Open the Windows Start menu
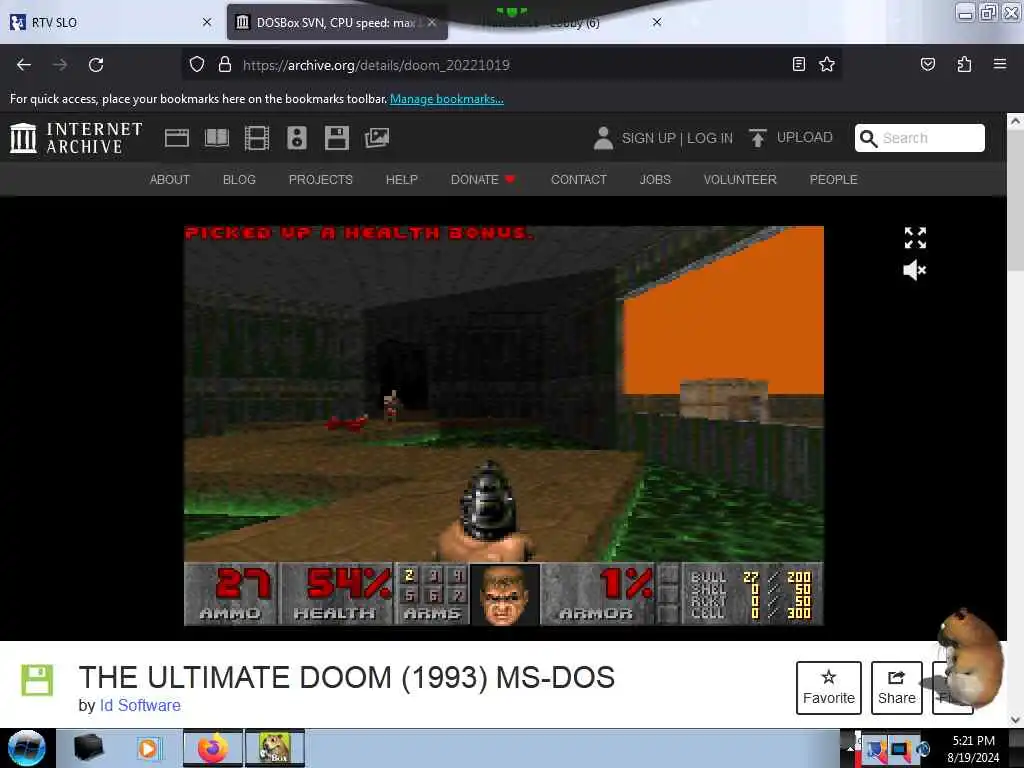Viewport: 1024px width, 768px height. click(27, 748)
